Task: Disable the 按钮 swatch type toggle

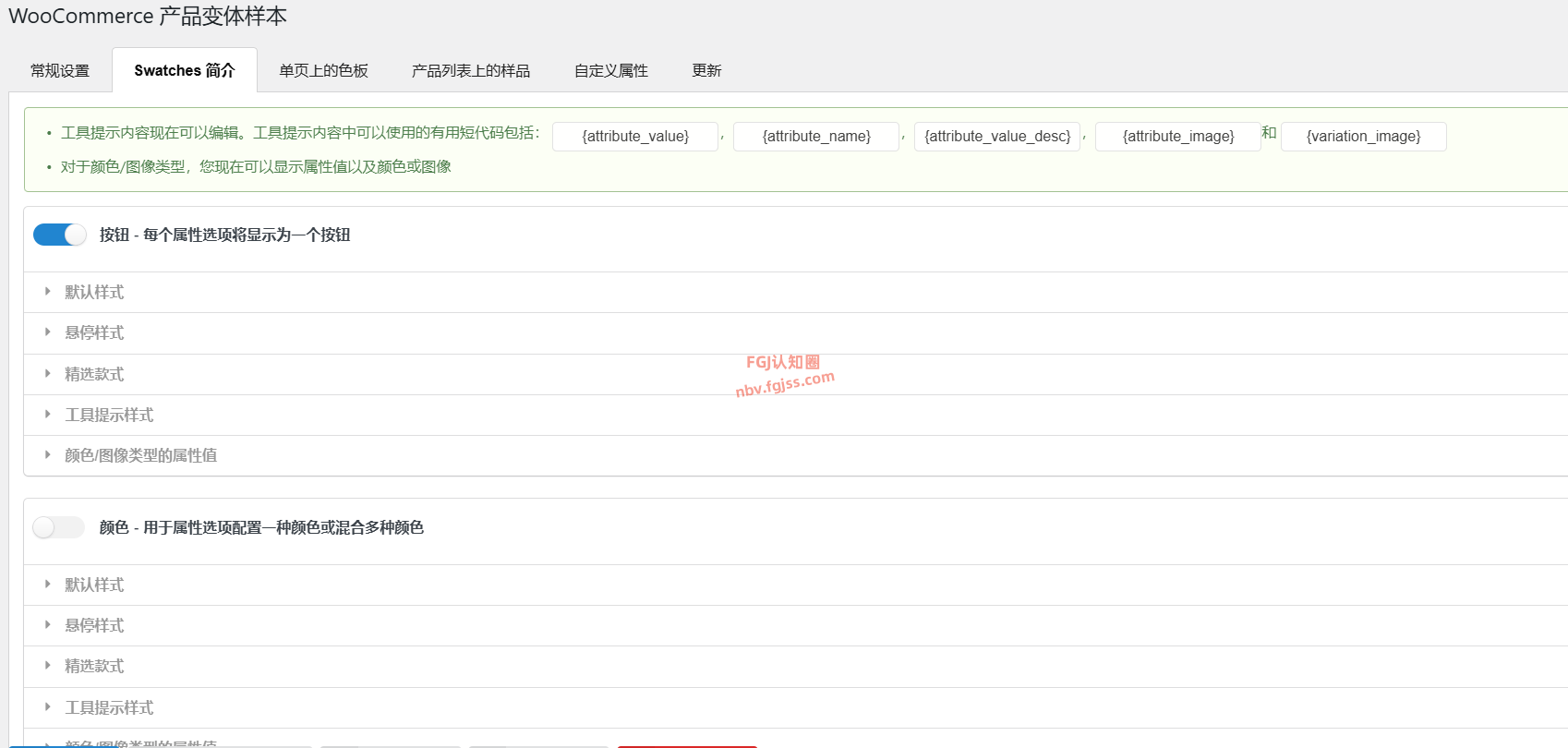Action: click(59, 235)
